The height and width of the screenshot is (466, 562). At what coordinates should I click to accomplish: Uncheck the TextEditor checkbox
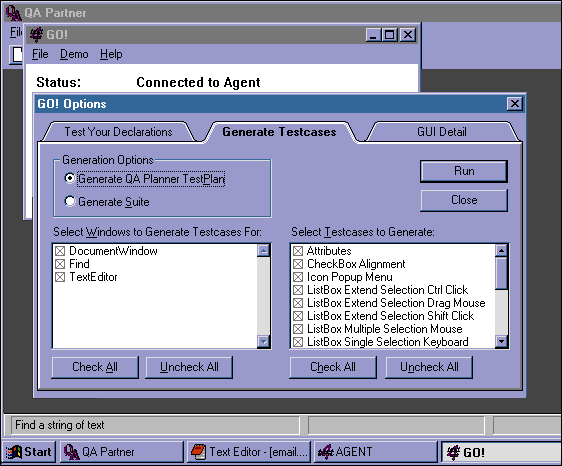(x=60, y=277)
